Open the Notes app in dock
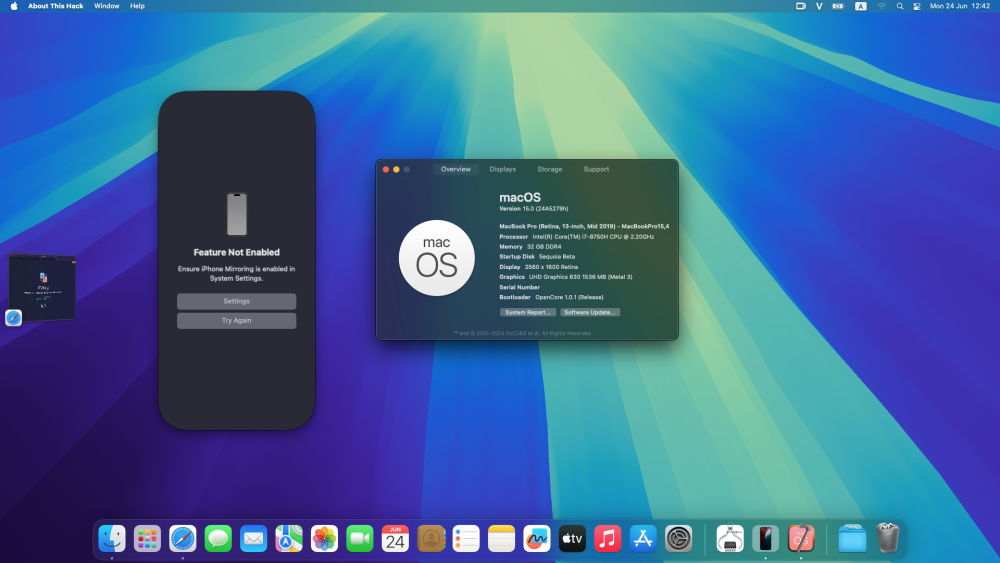 (x=501, y=539)
